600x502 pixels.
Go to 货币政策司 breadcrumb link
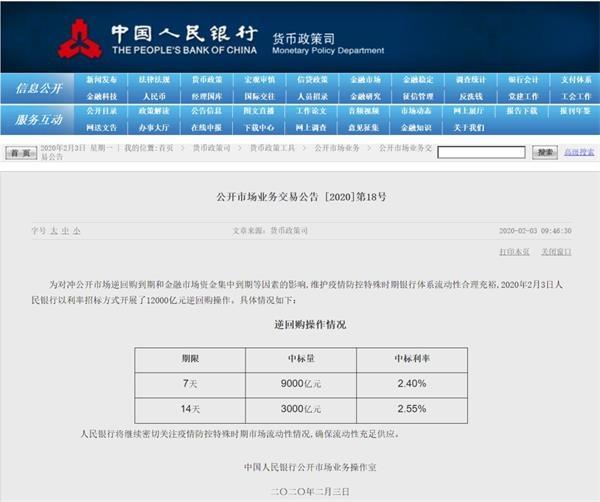point(212,148)
